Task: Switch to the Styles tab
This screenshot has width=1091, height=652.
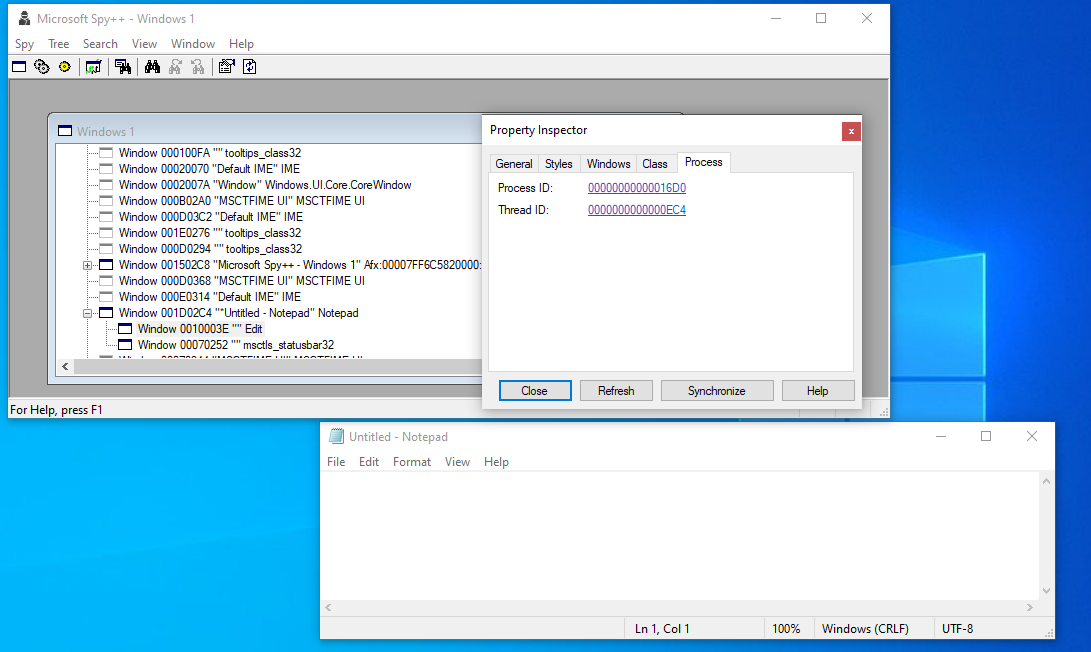Action: (559, 164)
